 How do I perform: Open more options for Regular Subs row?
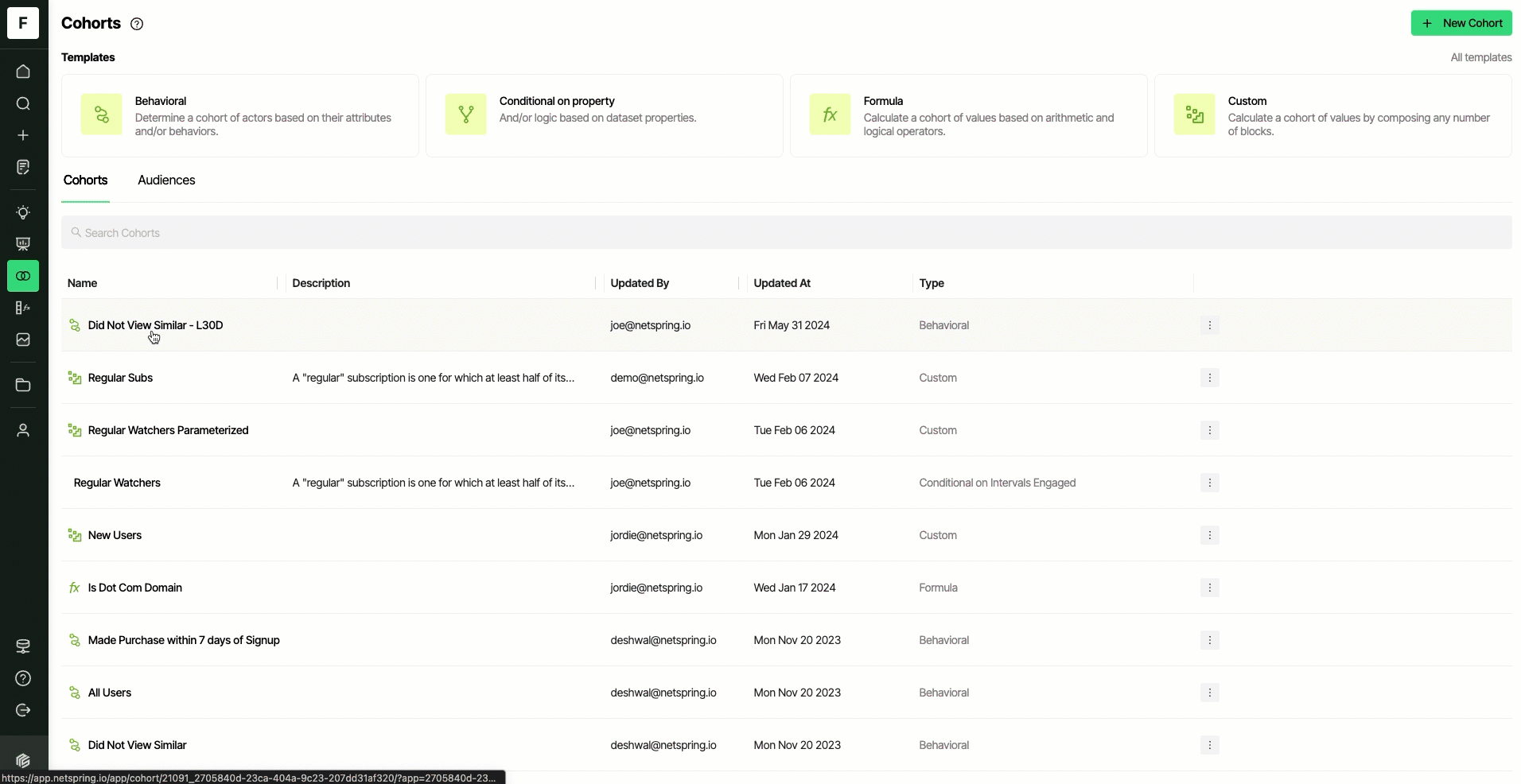(x=1209, y=378)
